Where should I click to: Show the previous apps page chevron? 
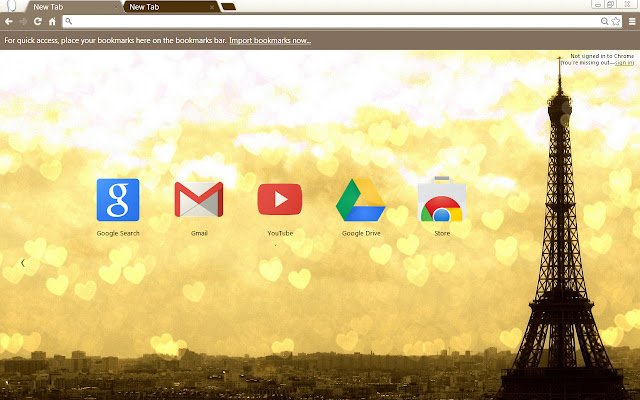tap(23, 263)
